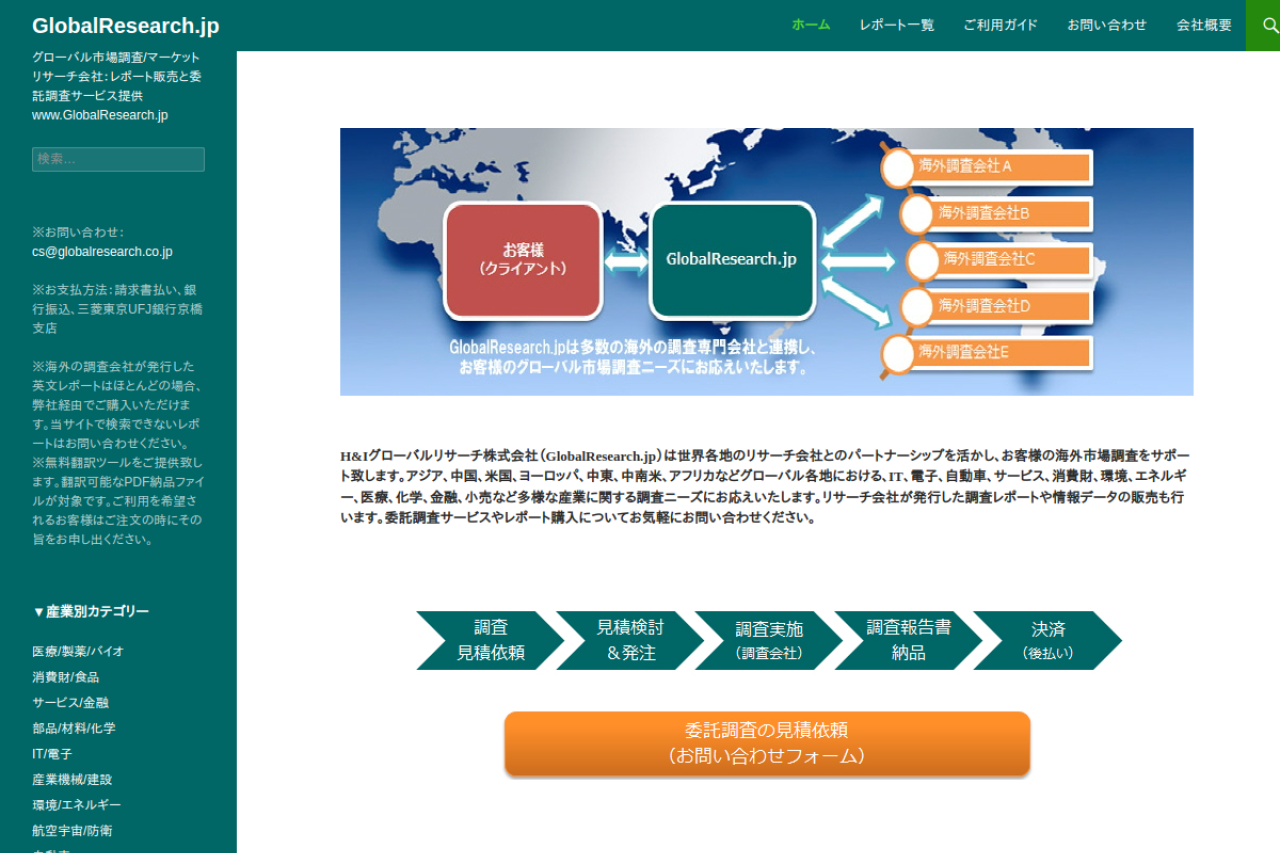Open the お問い合わせ menu item

click(1107, 25)
